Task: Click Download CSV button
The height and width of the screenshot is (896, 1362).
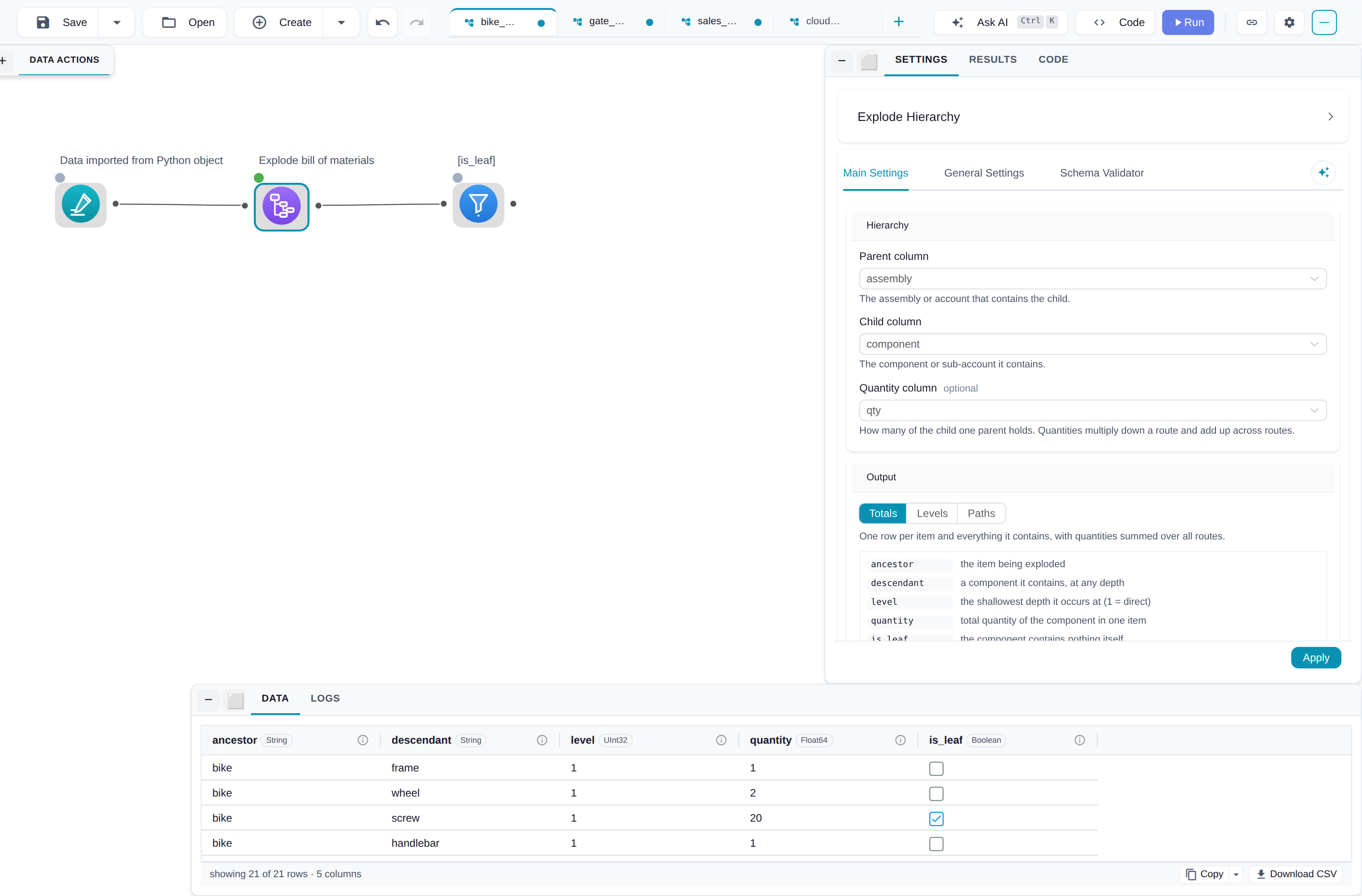Action: pyautogui.click(x=1296, y=874)
